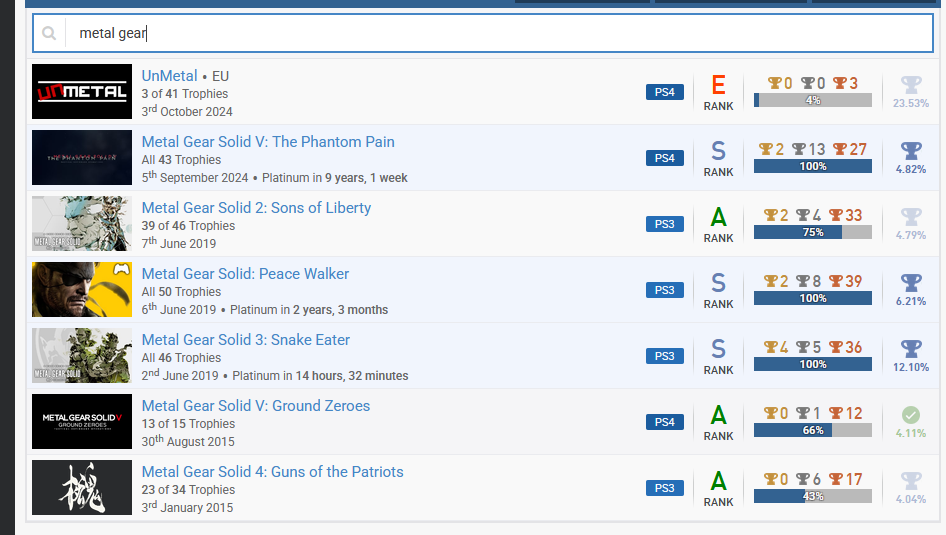The height and width of the screenshot is (535, 946).
Task: Click the UnMetal game thumbnail
Action: click(82, 92)
